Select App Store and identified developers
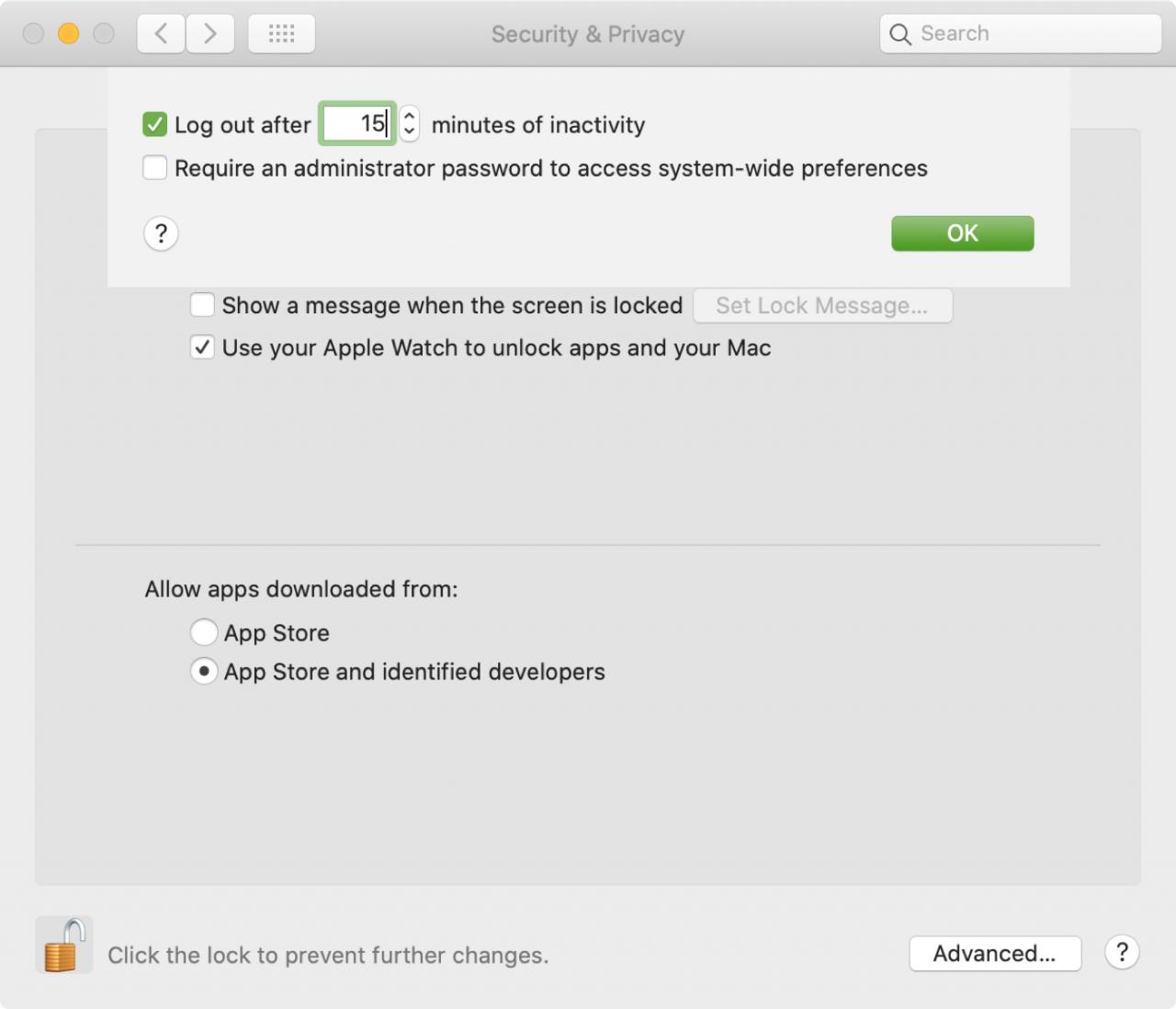This screenshot has width=1176, height=1009. click(204, 671)
